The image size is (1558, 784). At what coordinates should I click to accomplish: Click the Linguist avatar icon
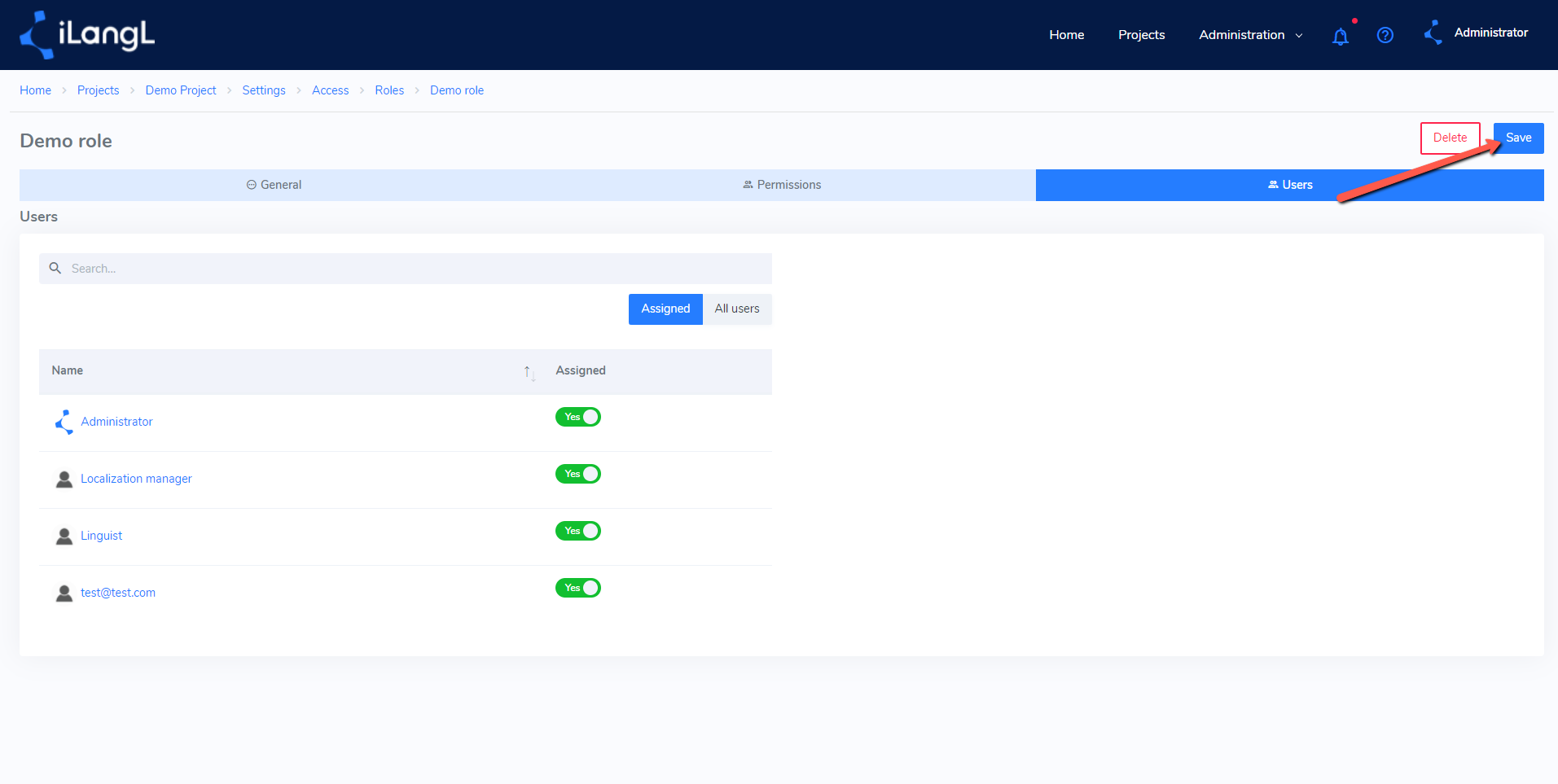[64, 536]
